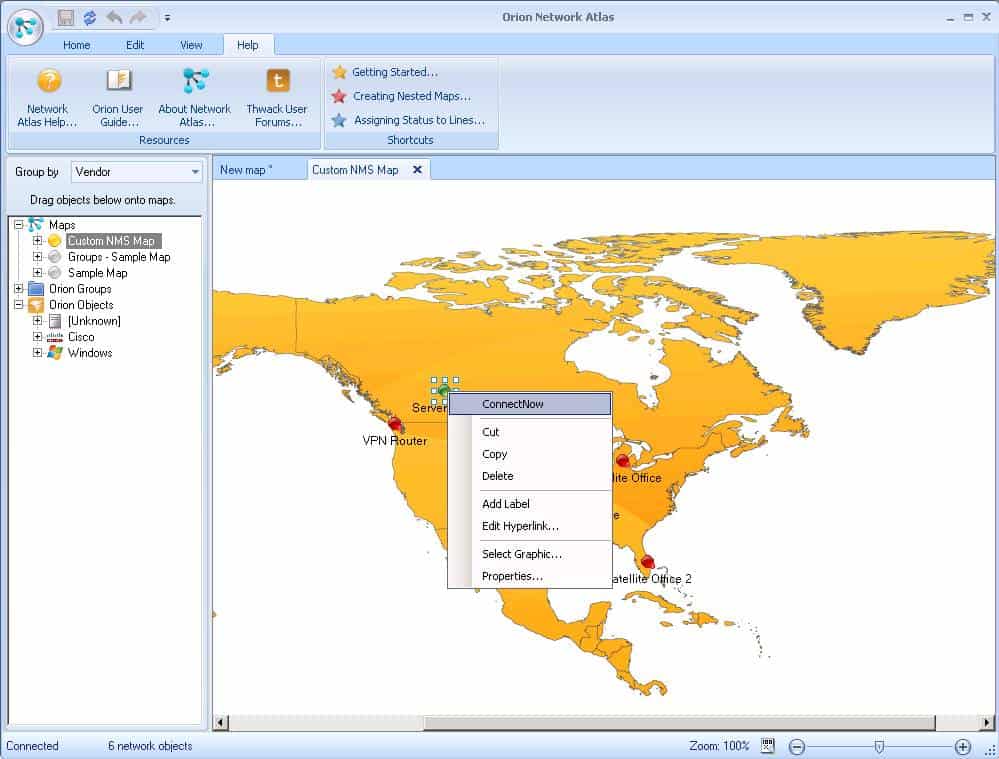Click the Save icon in quick access toolbar

66,17
